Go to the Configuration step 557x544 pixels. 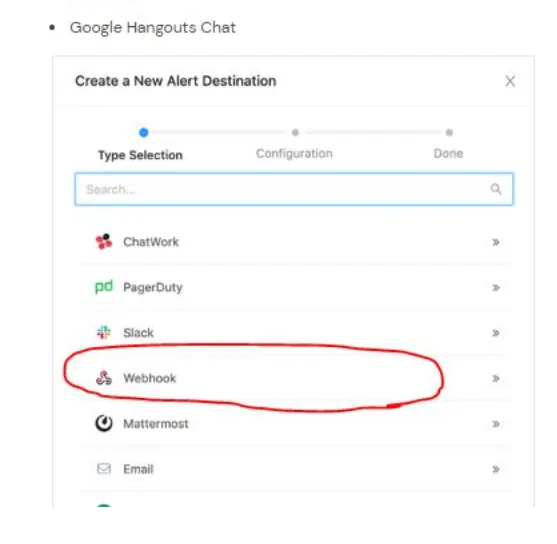294,153
